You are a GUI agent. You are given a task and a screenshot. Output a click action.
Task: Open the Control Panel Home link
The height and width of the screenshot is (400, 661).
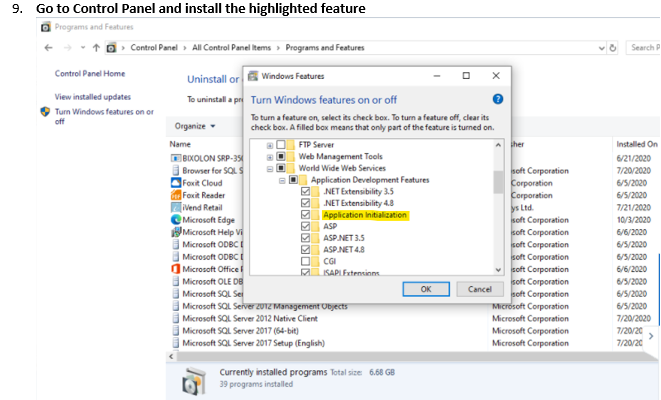[90, 73]
